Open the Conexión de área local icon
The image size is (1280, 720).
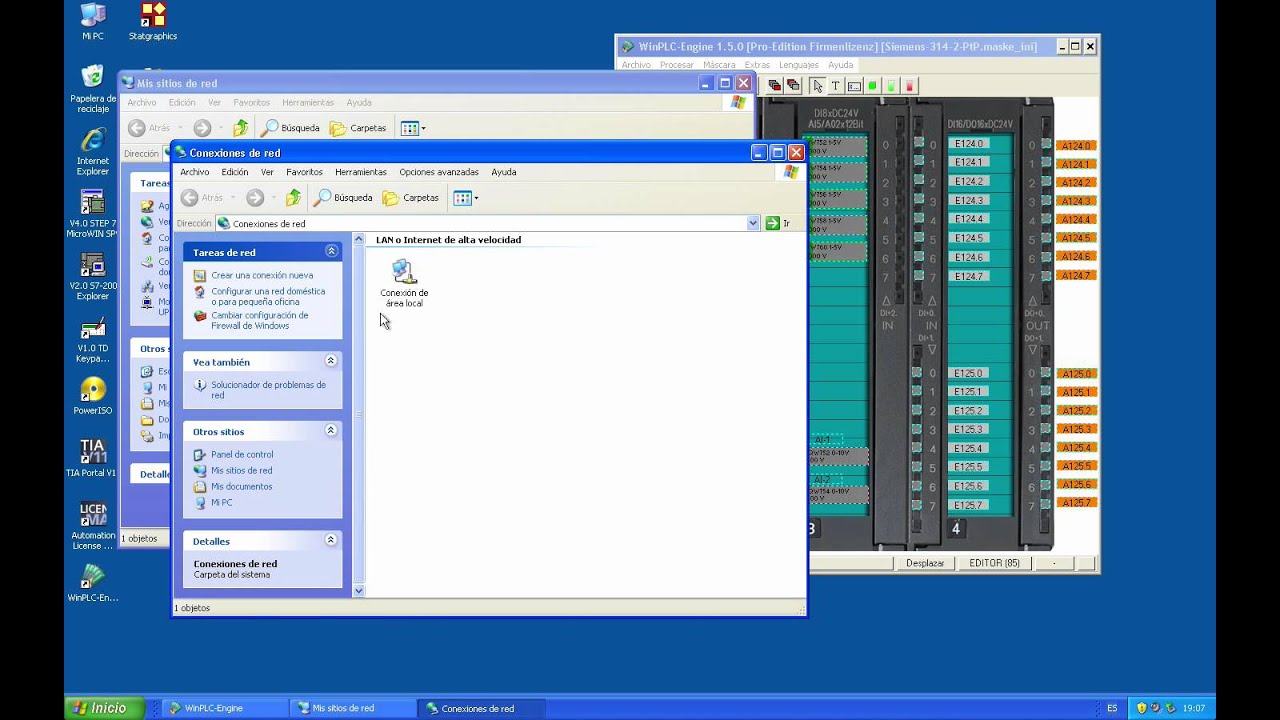[404, 283]
